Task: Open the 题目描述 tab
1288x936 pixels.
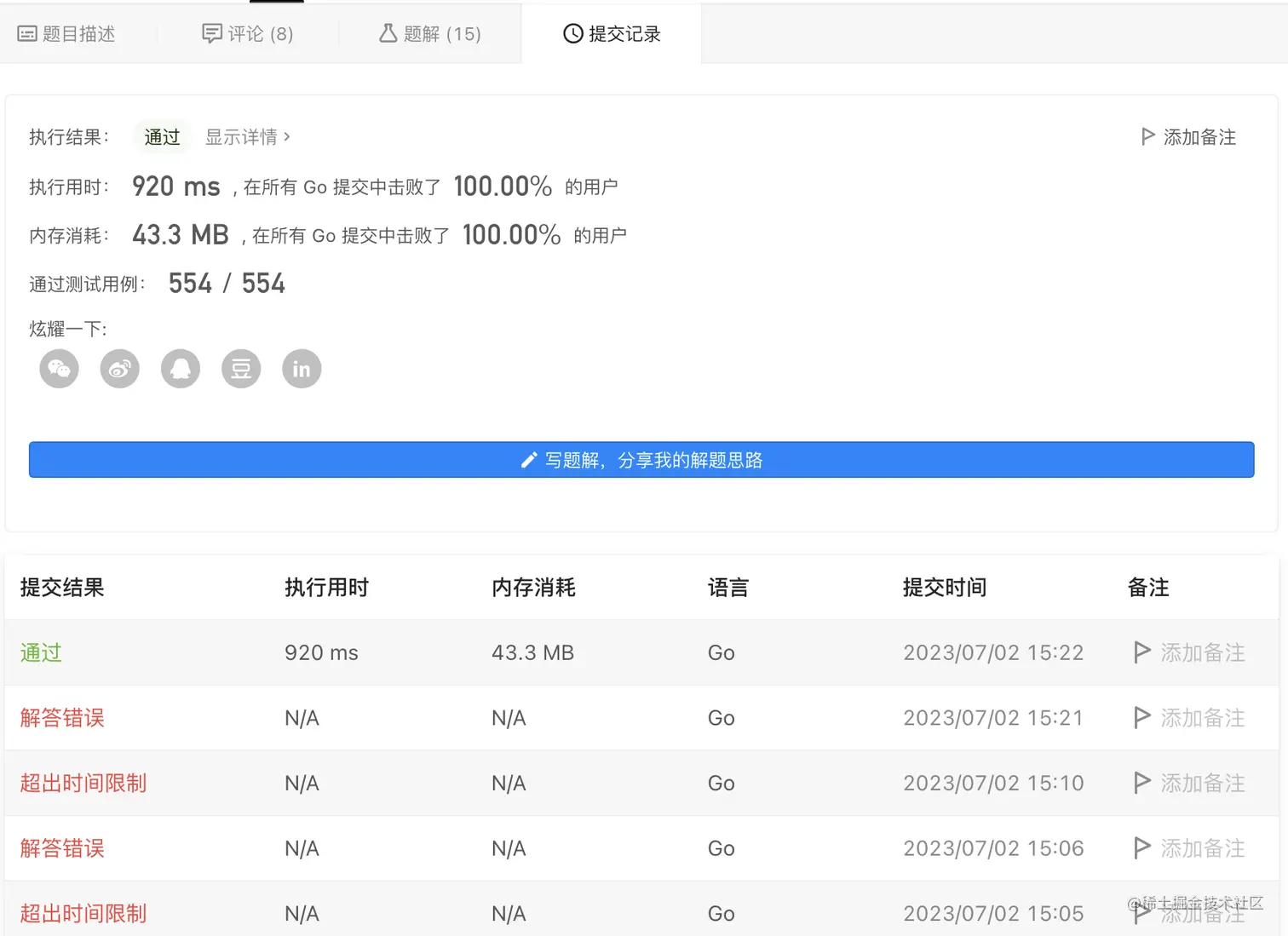Action: pyautogui.click(x=66, y=33)
